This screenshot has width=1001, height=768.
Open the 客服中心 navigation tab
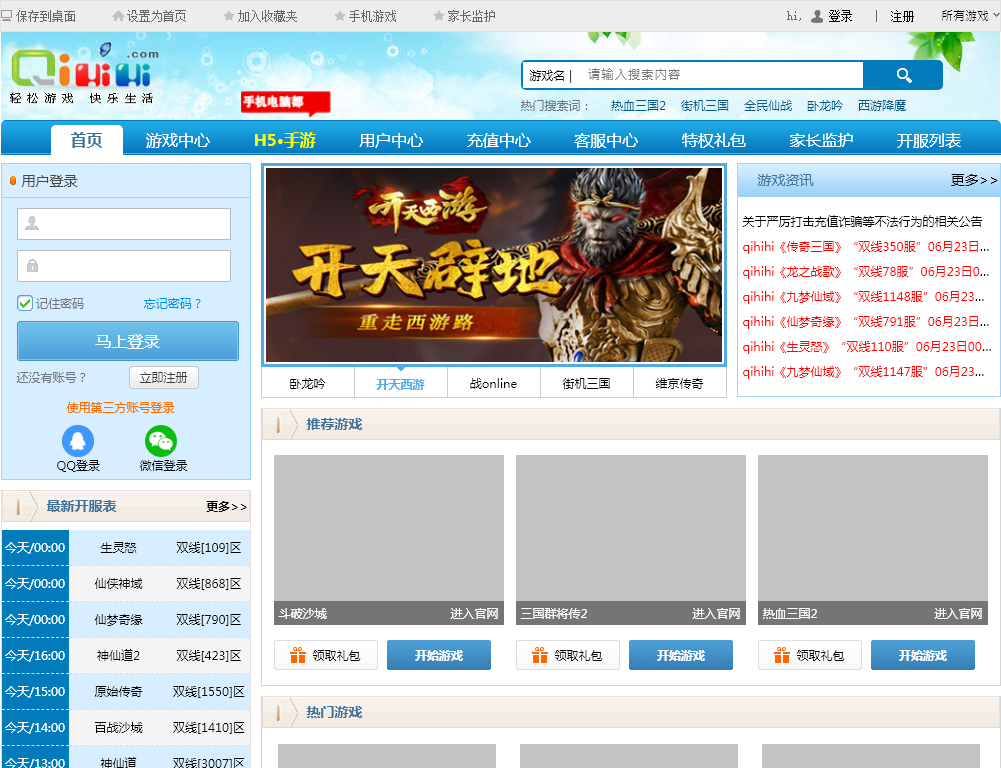coord(606,140)
